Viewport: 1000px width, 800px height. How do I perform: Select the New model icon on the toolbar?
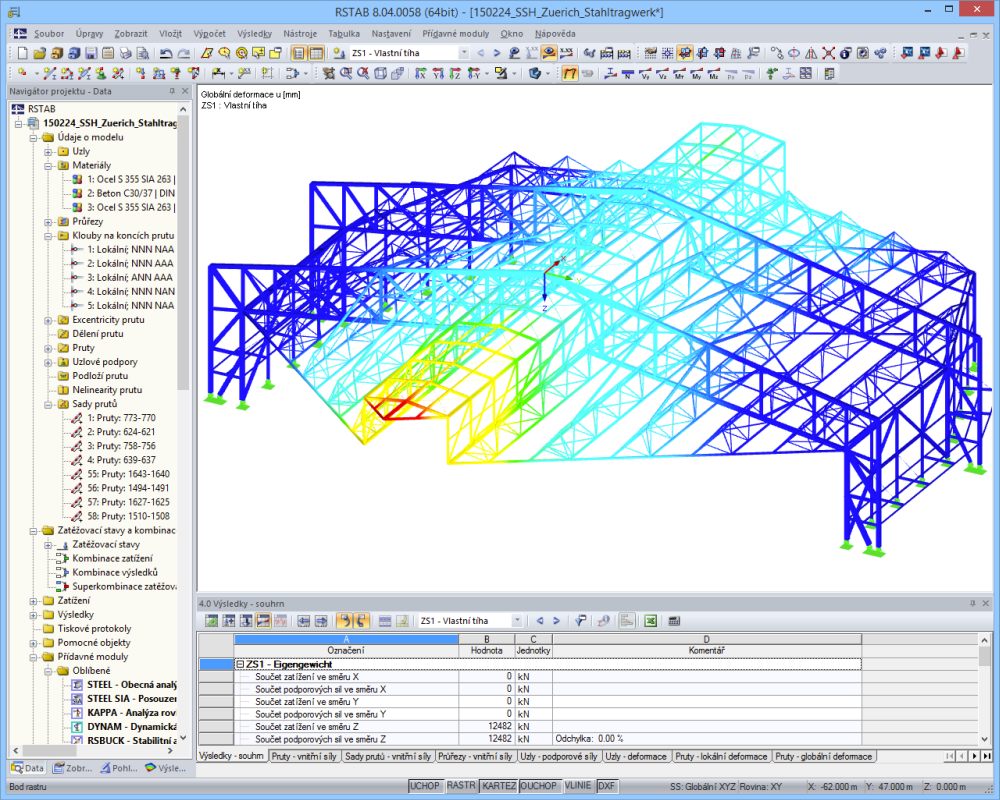[22, 50]
